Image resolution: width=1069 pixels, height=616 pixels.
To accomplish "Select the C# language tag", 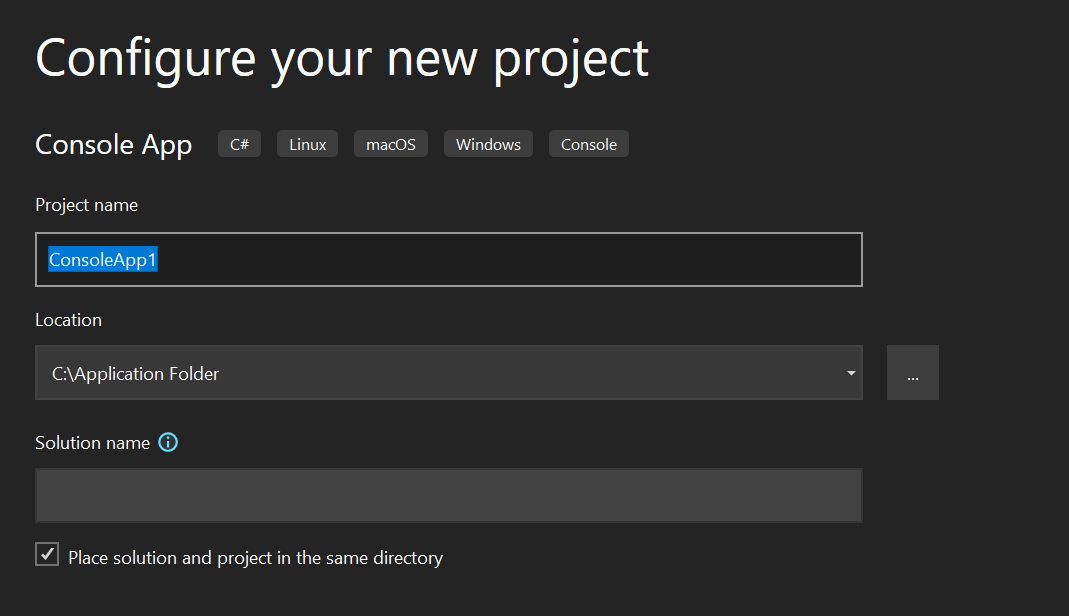I will pyautogui.click(x=239, y=143).
